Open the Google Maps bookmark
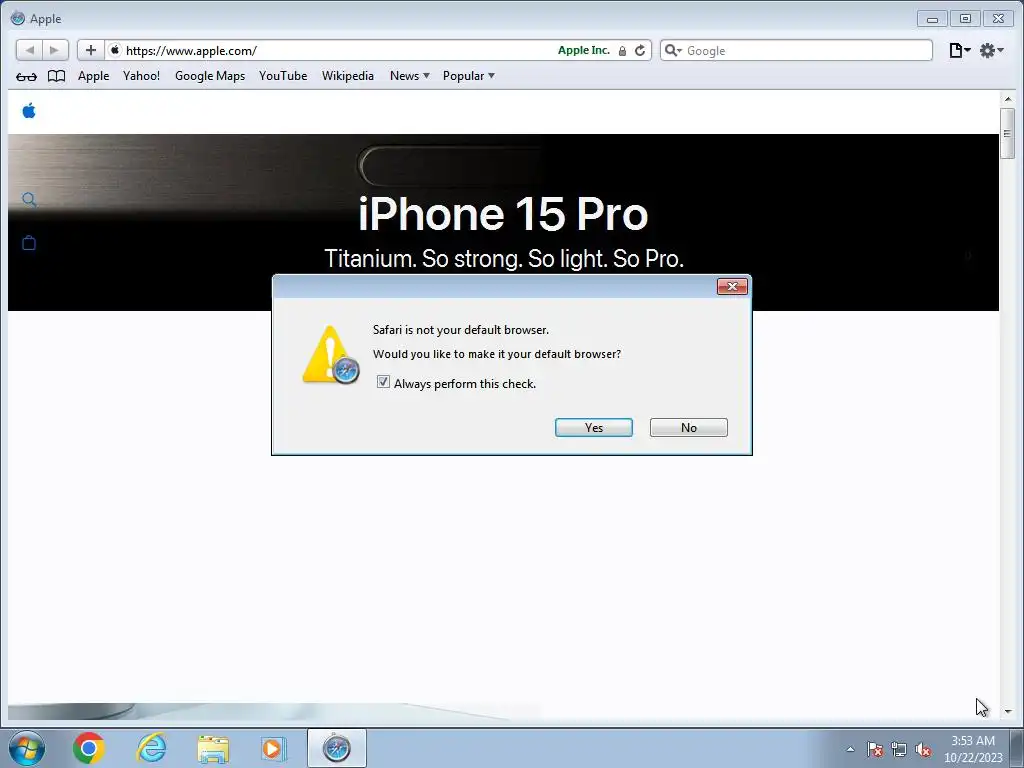Image resolution: width=1024 pixels, height=768 pixels. [210, 76]
